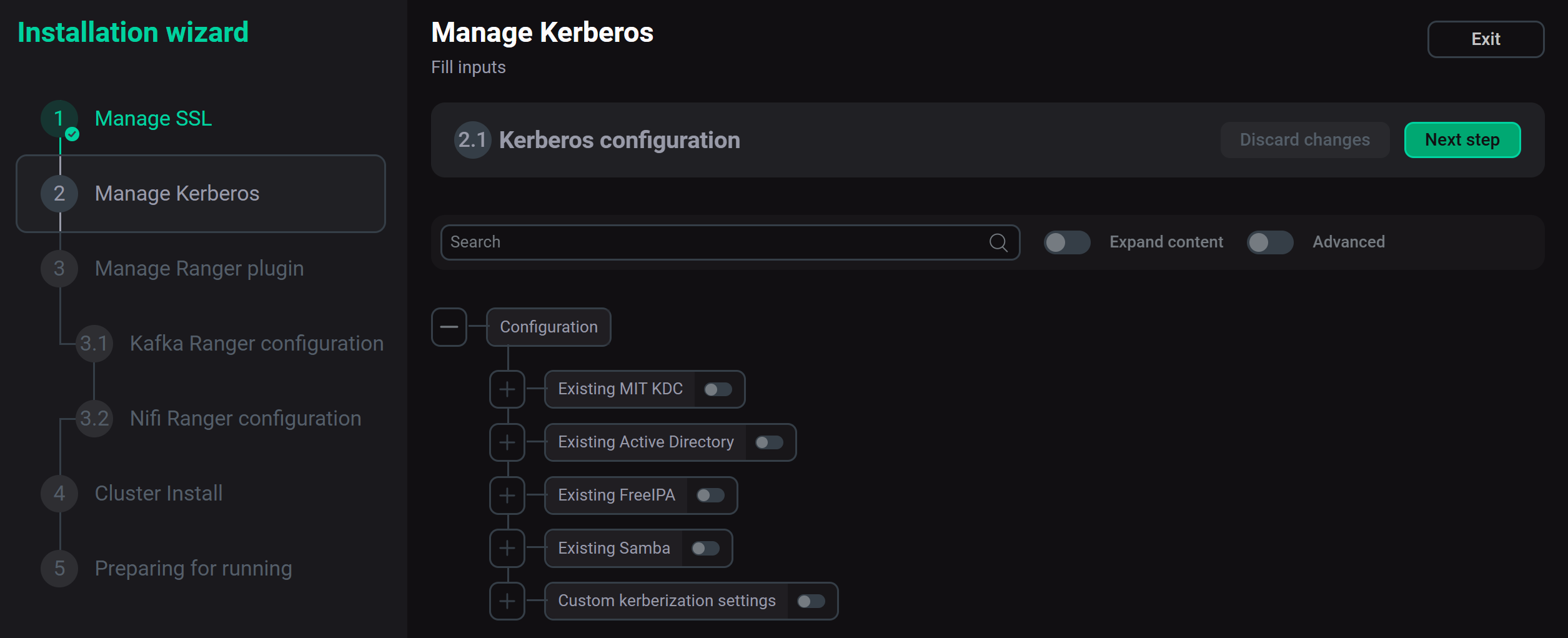Open the Manage SSL step
Viewport: 1568px width, 638px height.
154,119
